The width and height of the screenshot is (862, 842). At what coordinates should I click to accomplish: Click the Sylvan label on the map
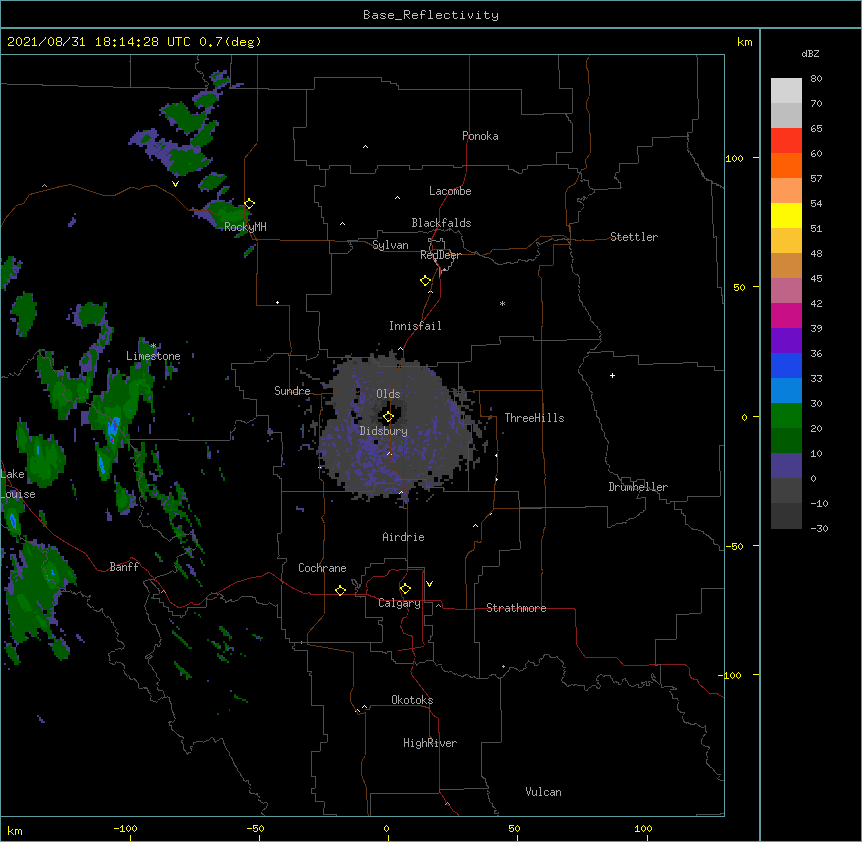[390, 245]
